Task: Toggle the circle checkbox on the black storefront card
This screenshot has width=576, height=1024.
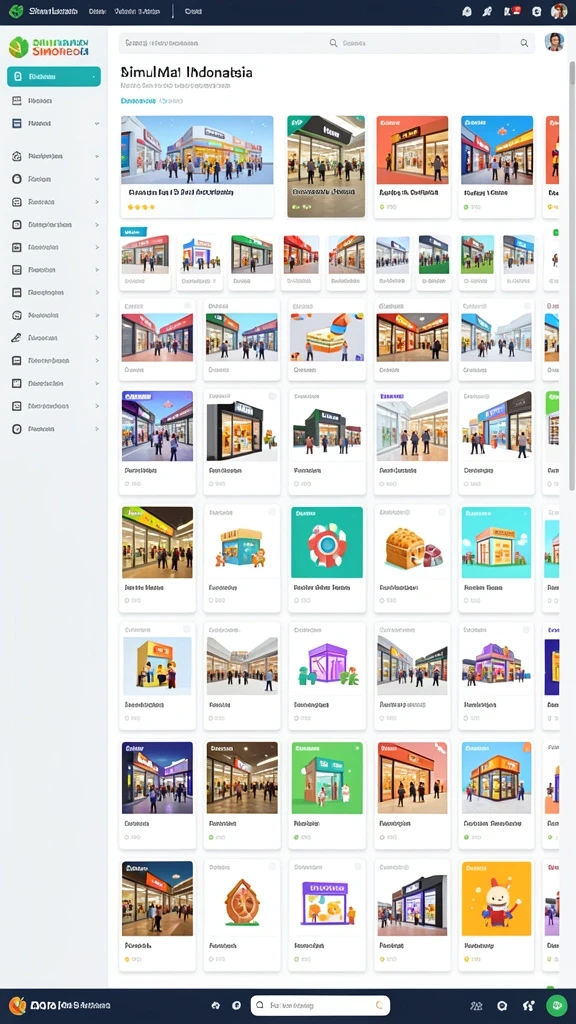Action: (272, 396)
